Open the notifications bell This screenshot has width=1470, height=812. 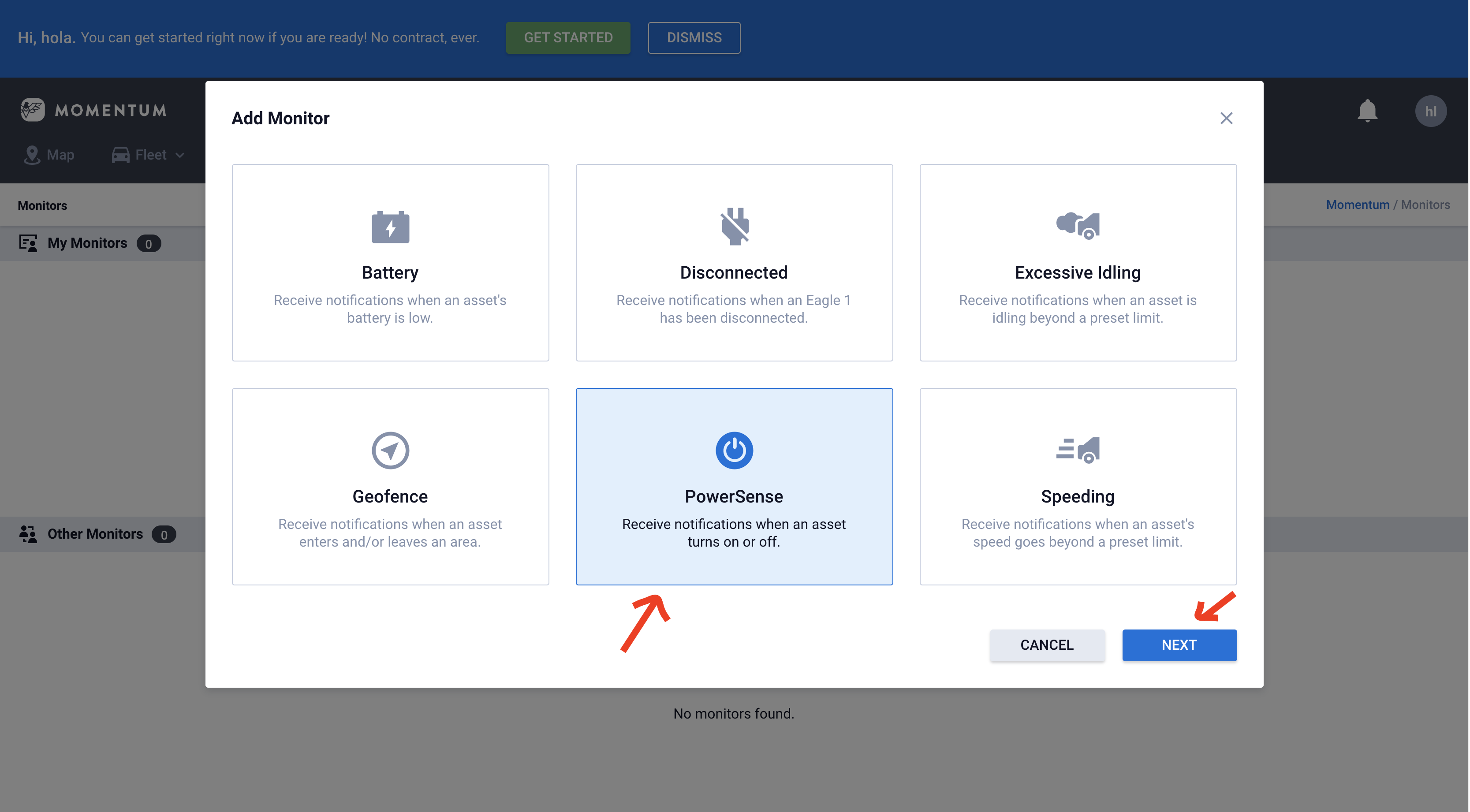pyautogui.click(x=1367, y=111)
